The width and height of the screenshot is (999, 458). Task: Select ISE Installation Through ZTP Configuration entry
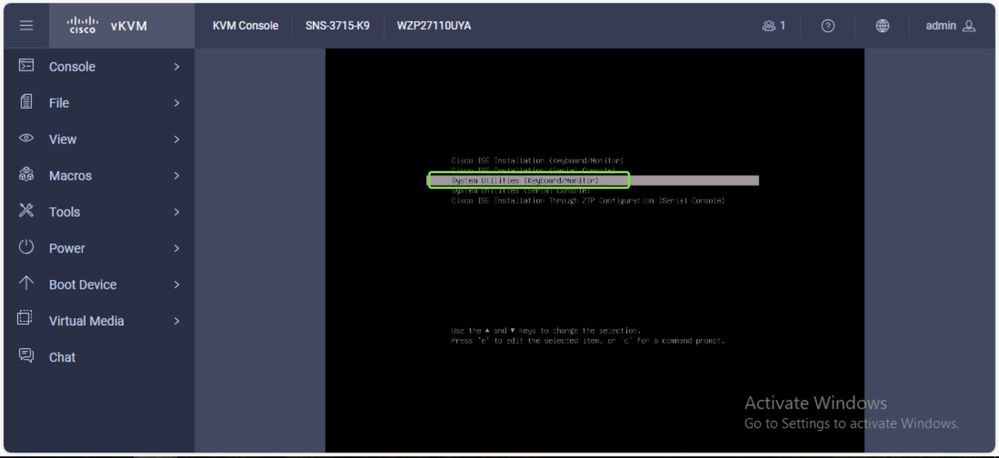(x=587, y=201)
